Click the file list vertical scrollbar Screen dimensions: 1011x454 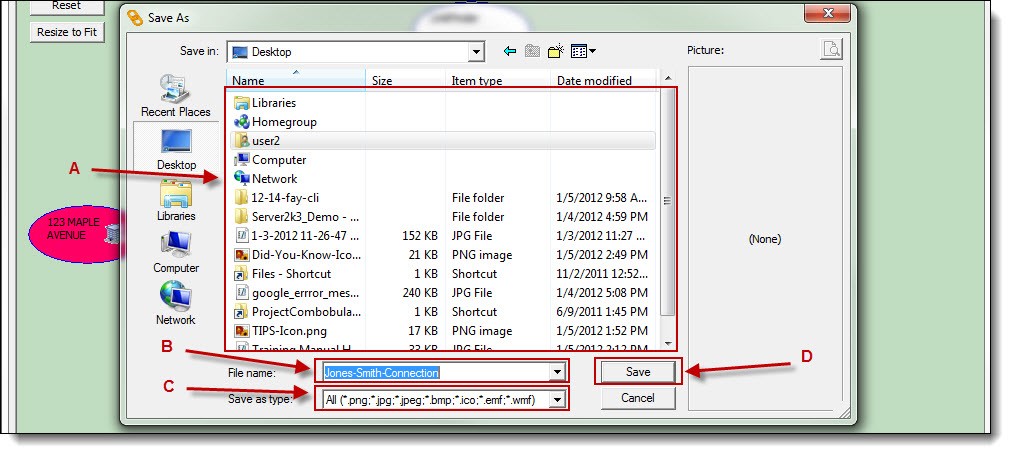click(x=667, y=200)
